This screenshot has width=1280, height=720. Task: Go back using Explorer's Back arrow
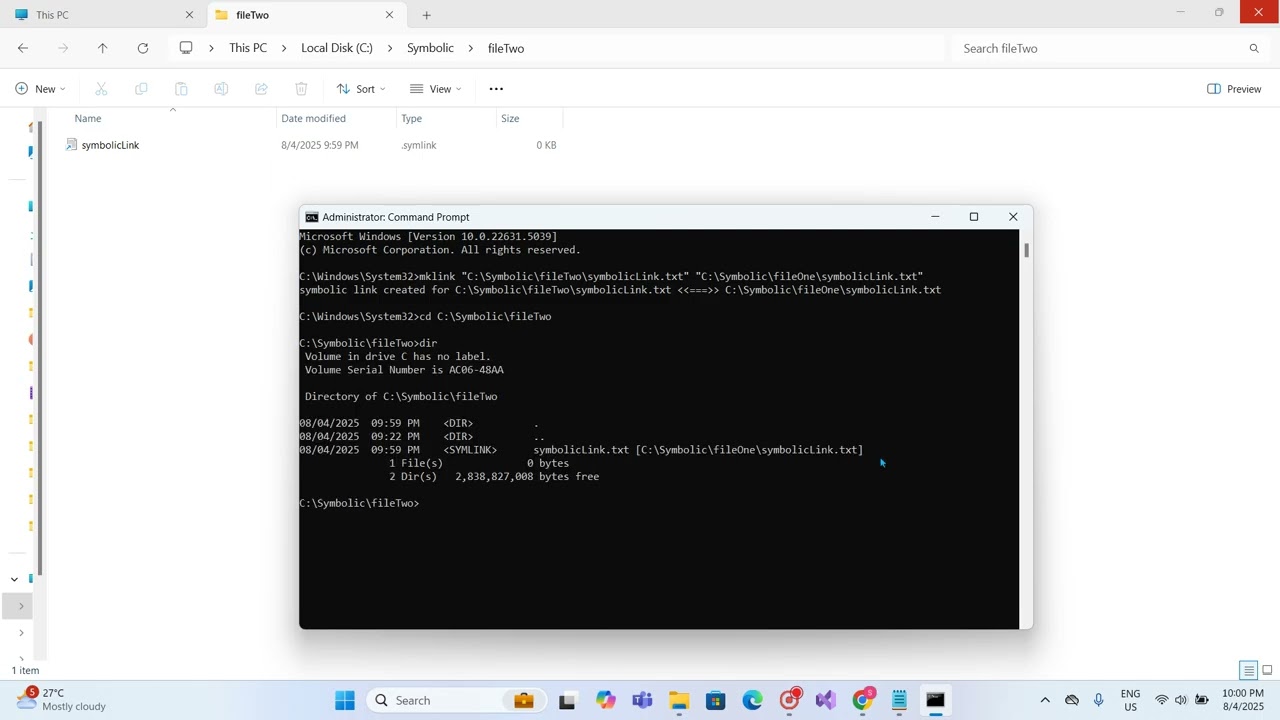pos(23,48)
